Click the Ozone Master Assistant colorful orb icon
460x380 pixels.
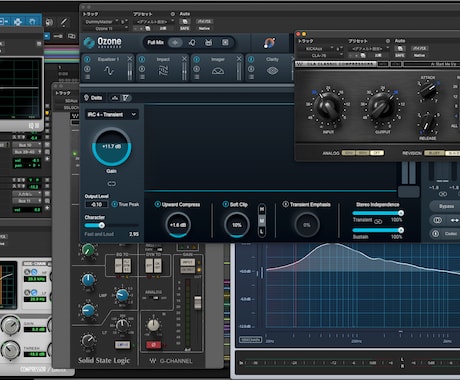tap(269, 43)
